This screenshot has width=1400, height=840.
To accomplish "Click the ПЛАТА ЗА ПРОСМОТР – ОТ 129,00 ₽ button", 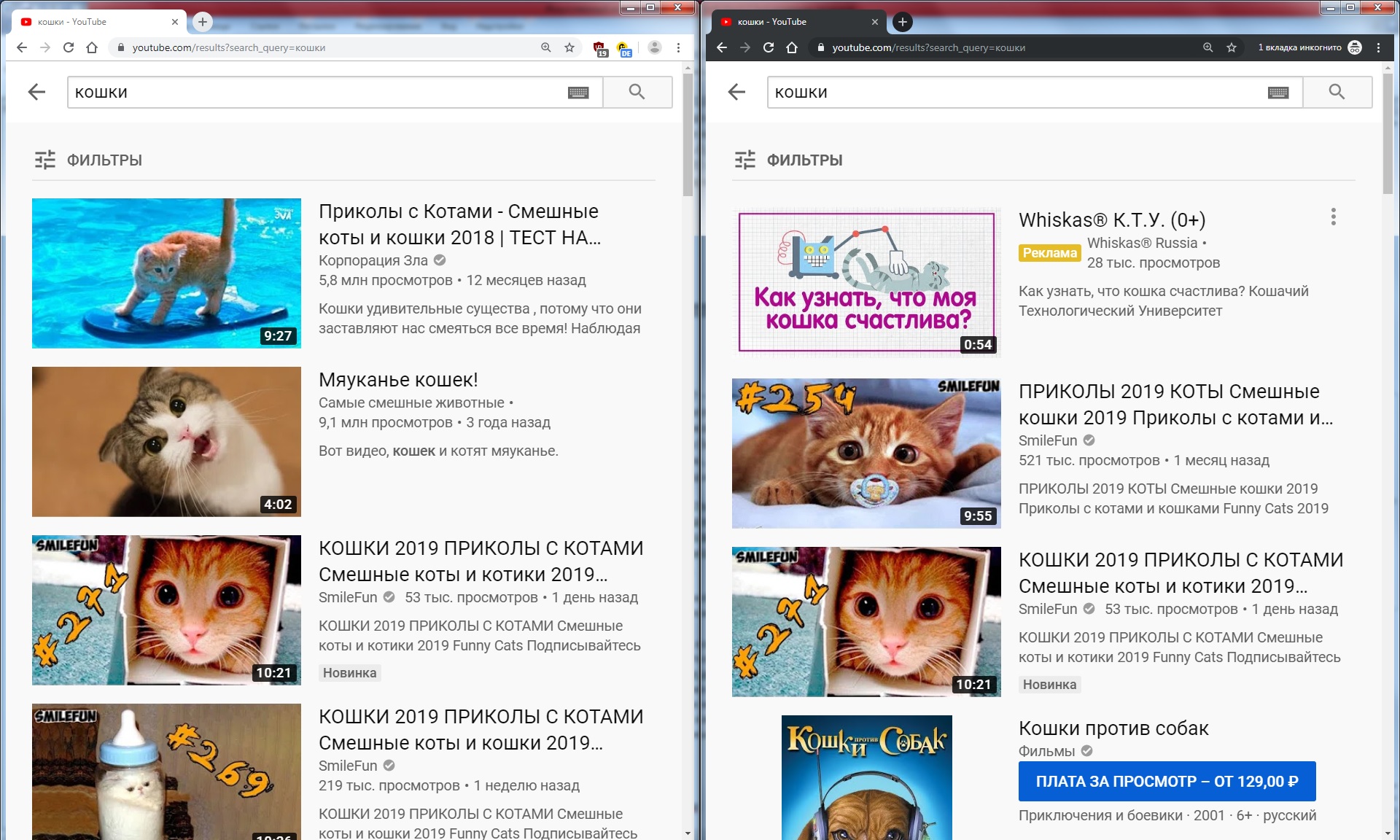I will click(x=1167, y=781).
